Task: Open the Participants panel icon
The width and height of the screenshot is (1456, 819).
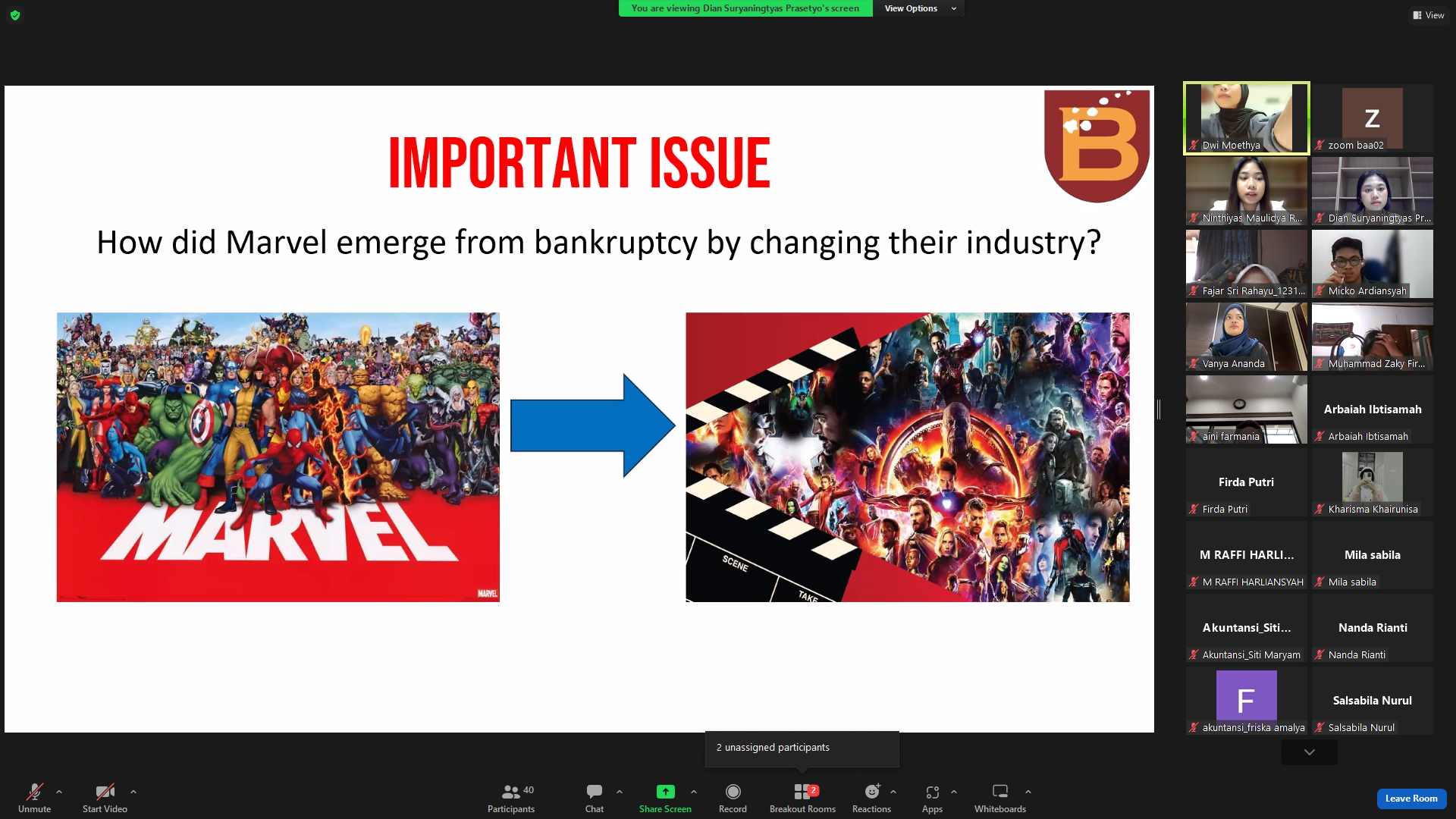Action: point(511,792)
